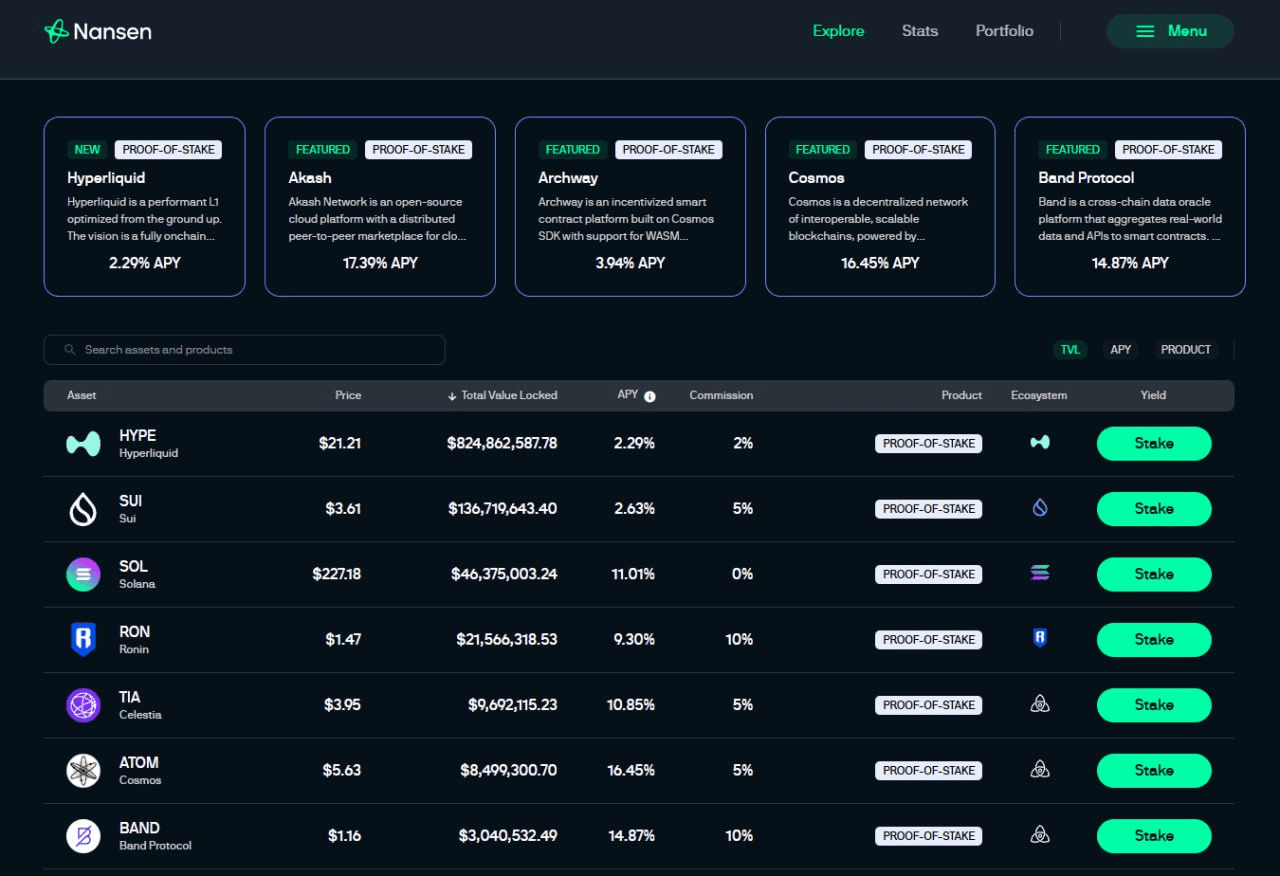1280x876 pixels.
Task: Sort by the Price column header
Action: coord(348,395)
